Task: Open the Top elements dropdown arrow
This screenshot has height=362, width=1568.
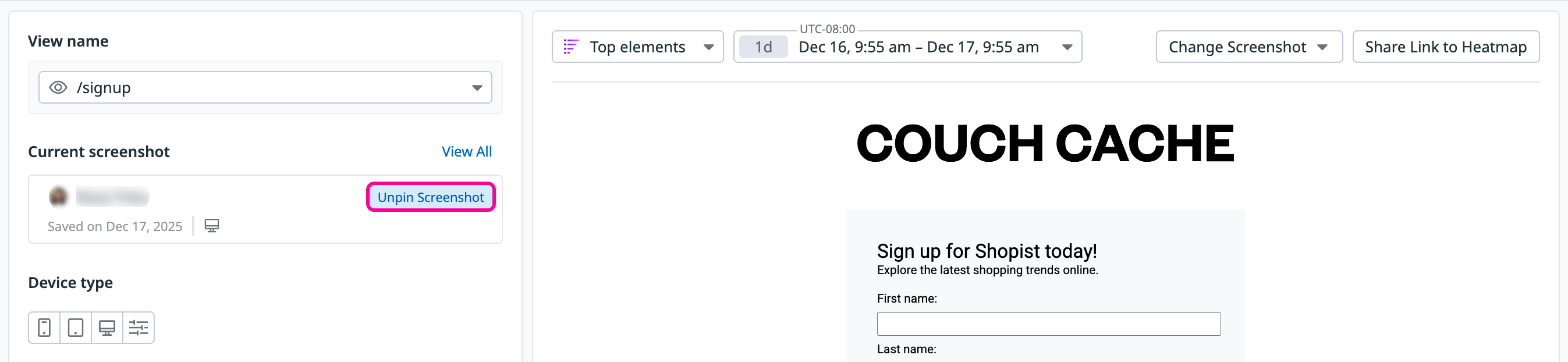Action: click(708, 47)
